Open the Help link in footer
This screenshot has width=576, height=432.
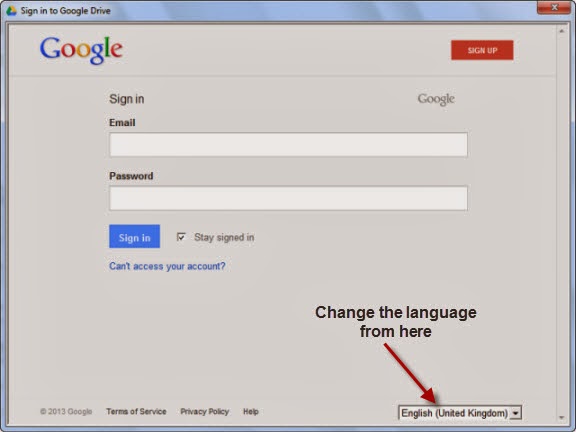[x=251, y=411]
